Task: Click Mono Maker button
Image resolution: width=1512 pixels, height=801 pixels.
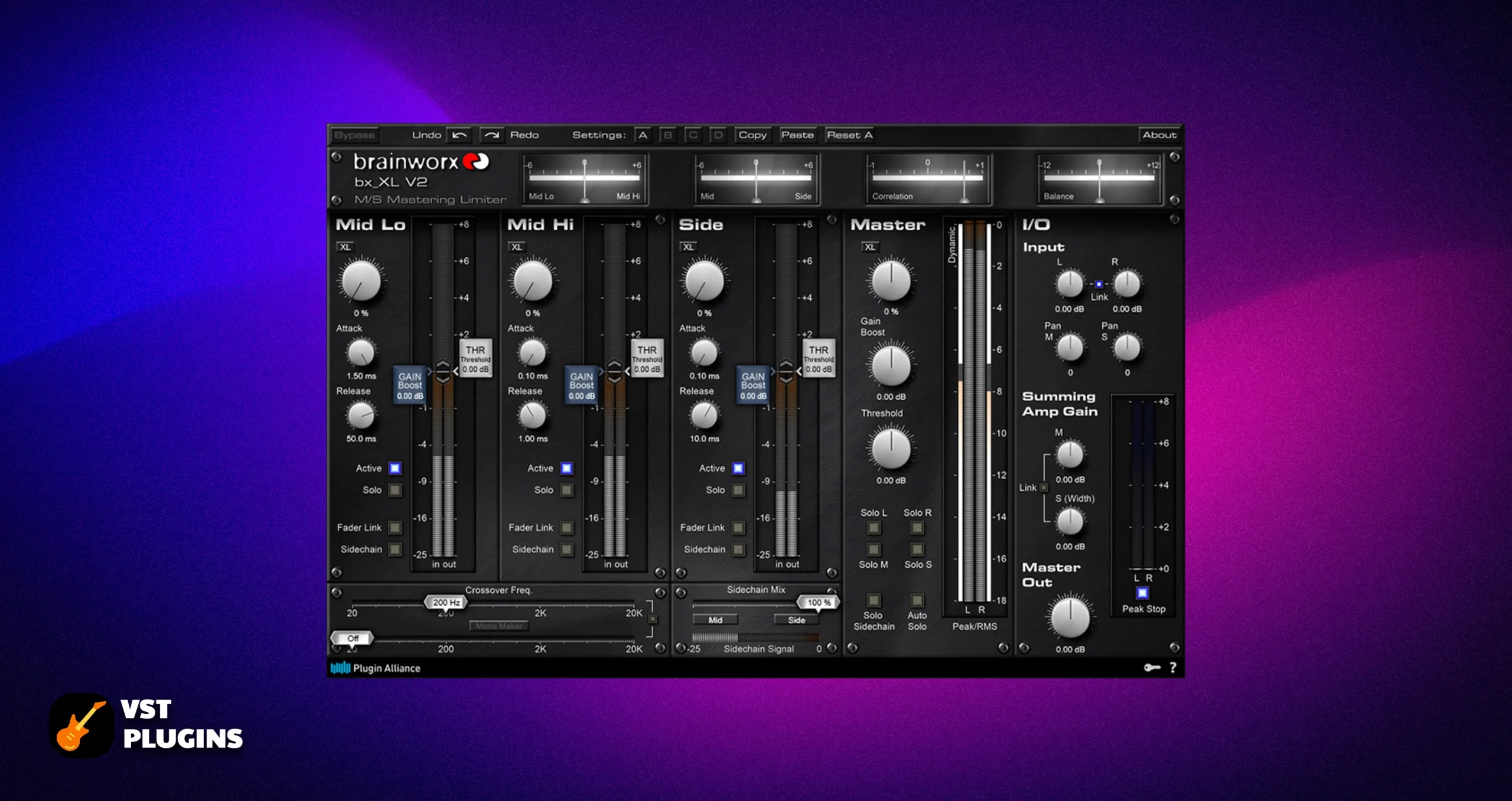Action: [x=499, y=626]
